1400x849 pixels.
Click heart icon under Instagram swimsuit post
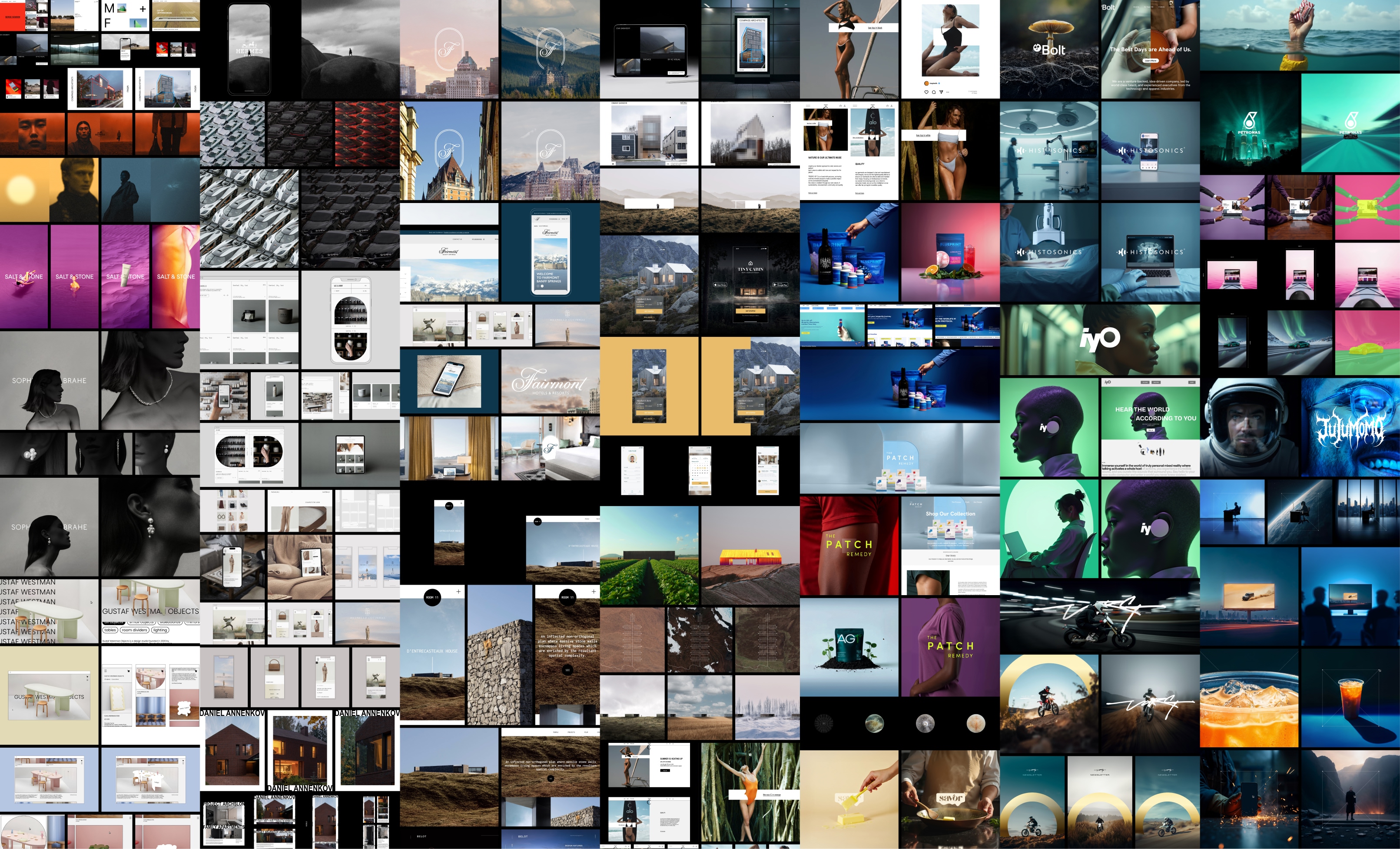click(x=926, y=92)
